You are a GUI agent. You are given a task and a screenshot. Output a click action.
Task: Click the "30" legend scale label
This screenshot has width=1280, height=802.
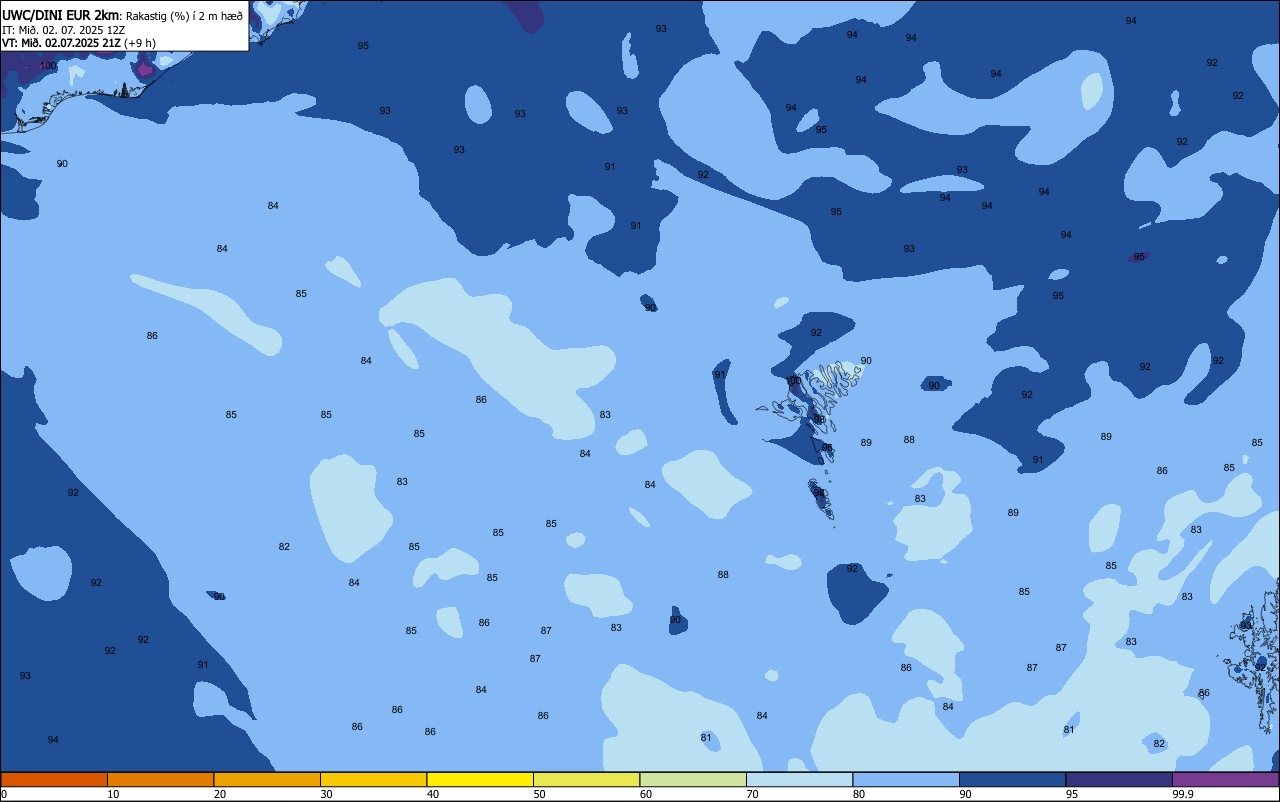326,794
